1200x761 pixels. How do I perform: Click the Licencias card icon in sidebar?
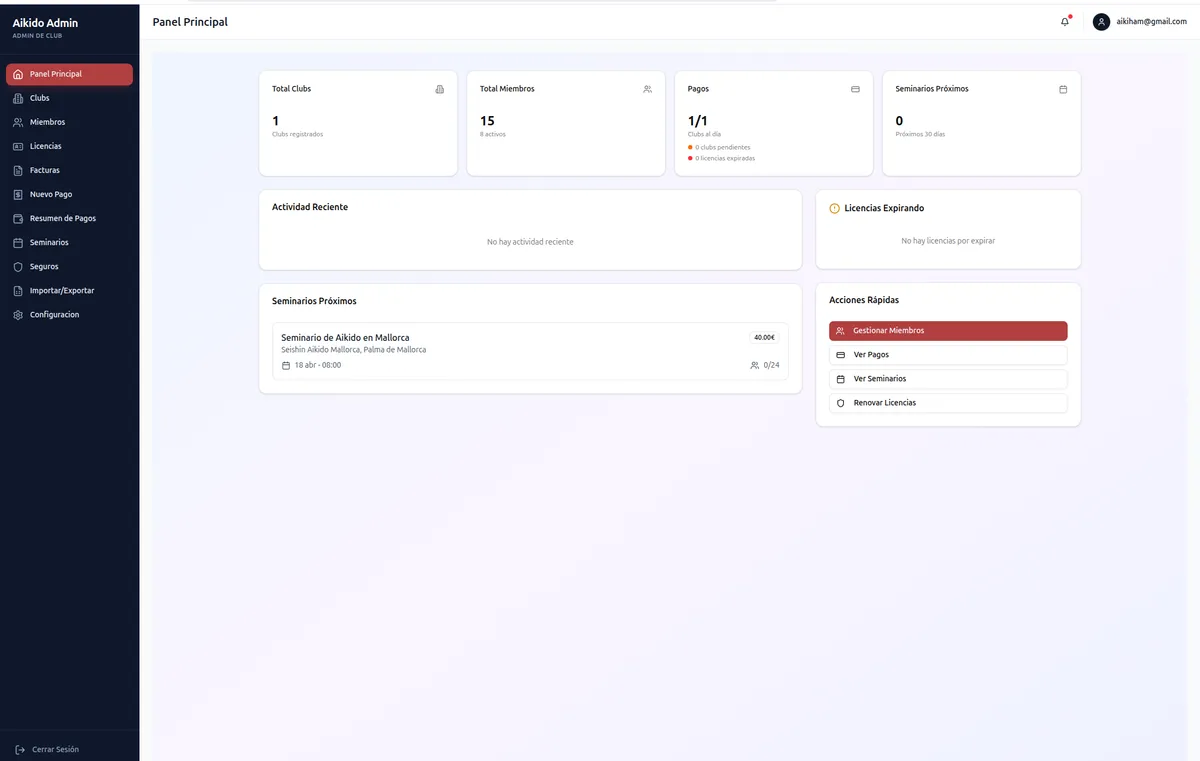18,146
